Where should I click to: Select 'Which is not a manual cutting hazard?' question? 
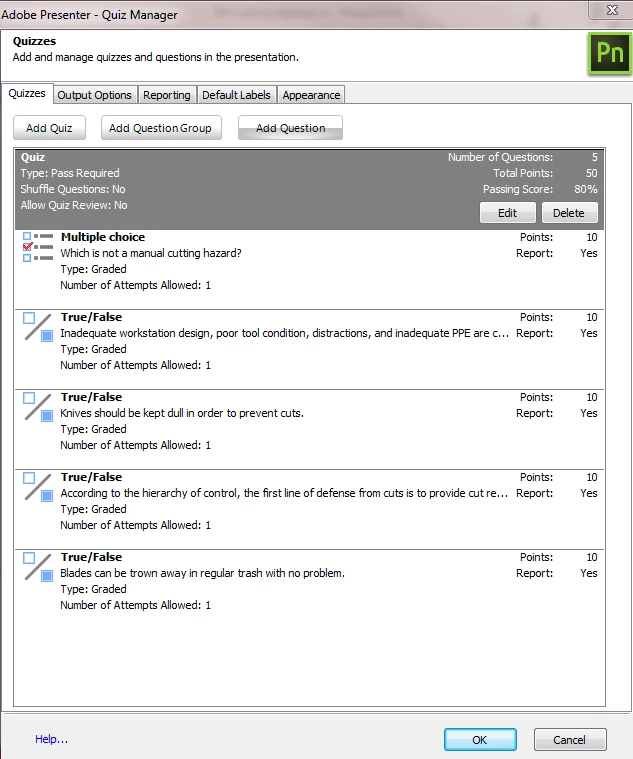151,253
